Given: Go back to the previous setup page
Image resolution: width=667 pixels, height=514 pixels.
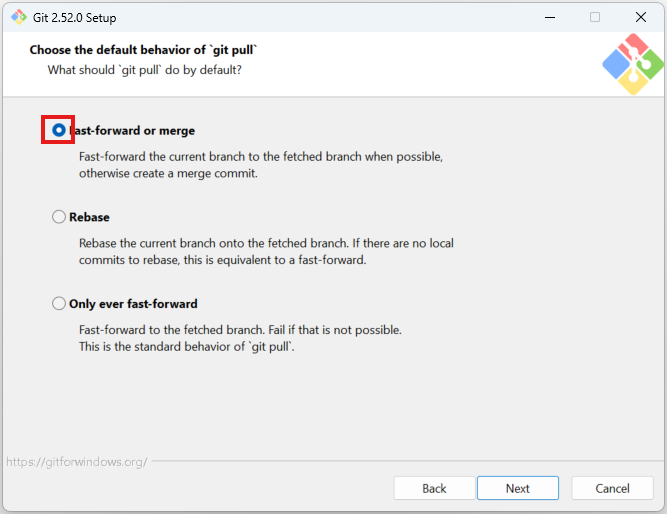Looking at the screenshot, I should [x=434, y=488].
